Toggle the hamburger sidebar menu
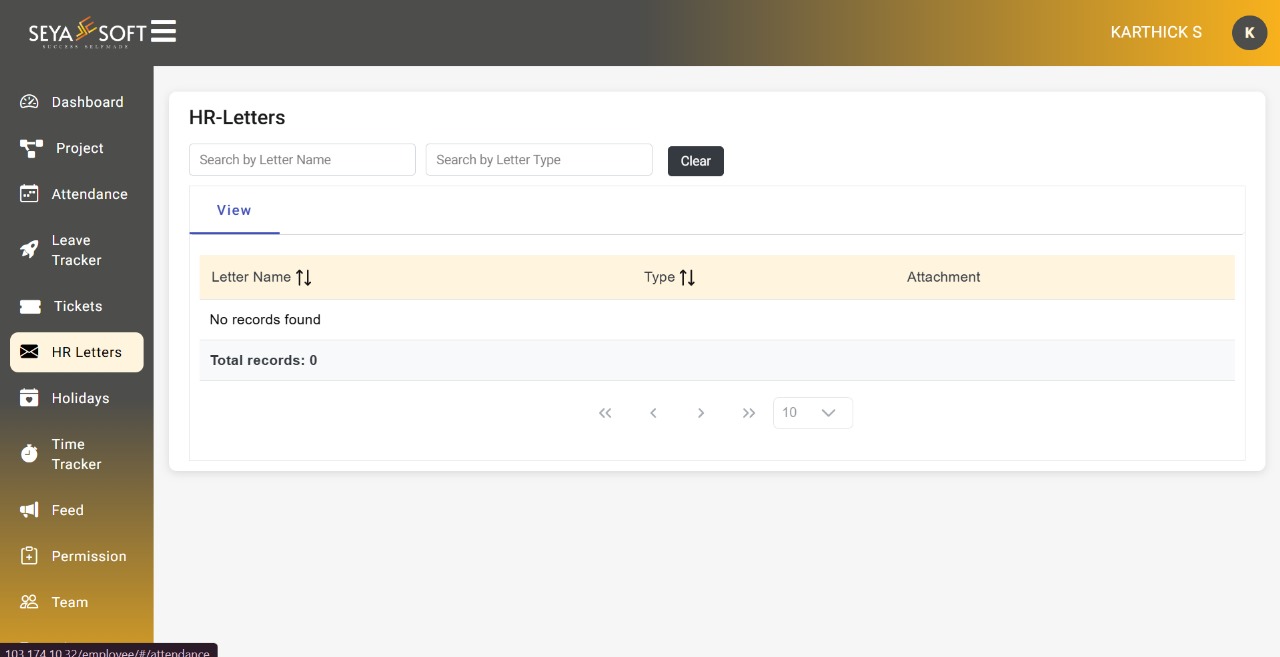This screenshot has height=657, width=1280. [164, 32]
